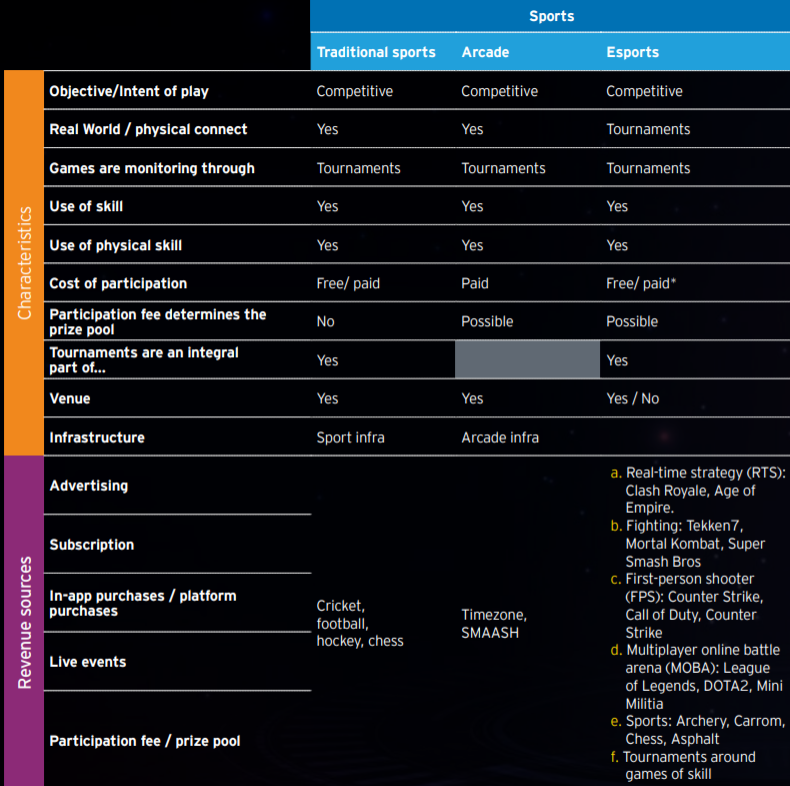
Task: Click the Live events row label
Action: pos(88,661)
